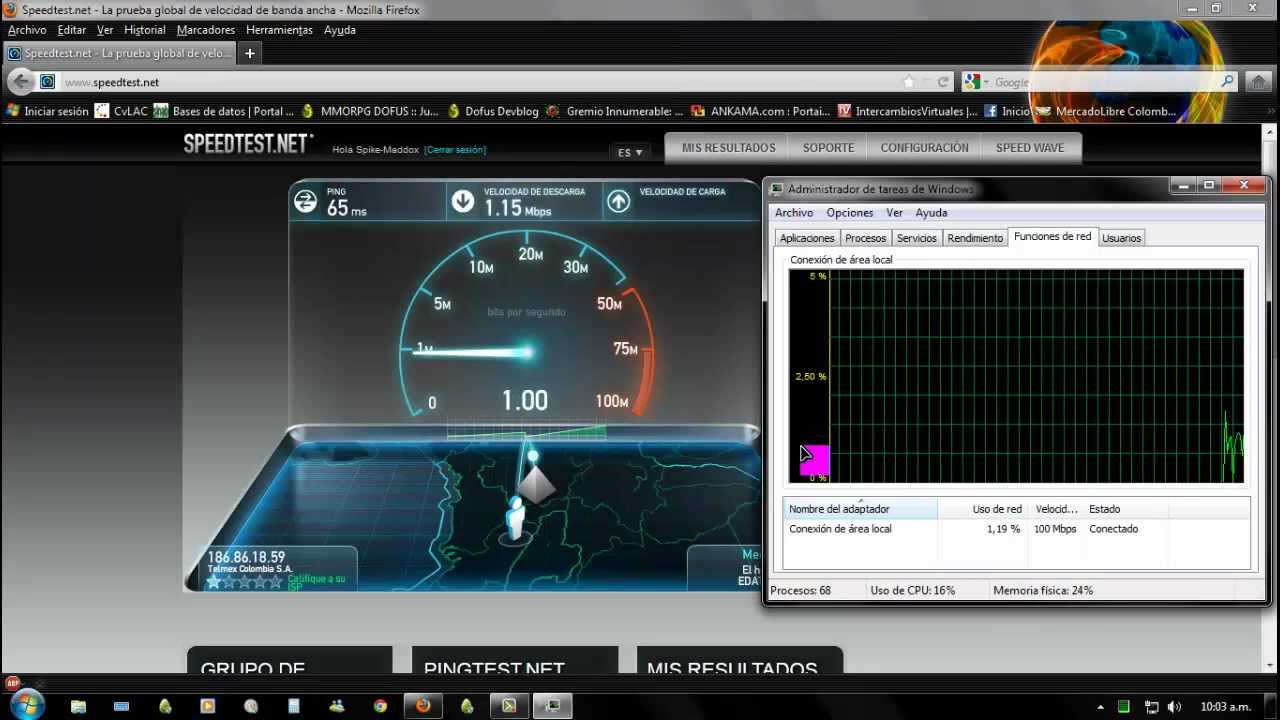
Task: Reload the page with the refresh icon
Action: (x=942, y=82)
